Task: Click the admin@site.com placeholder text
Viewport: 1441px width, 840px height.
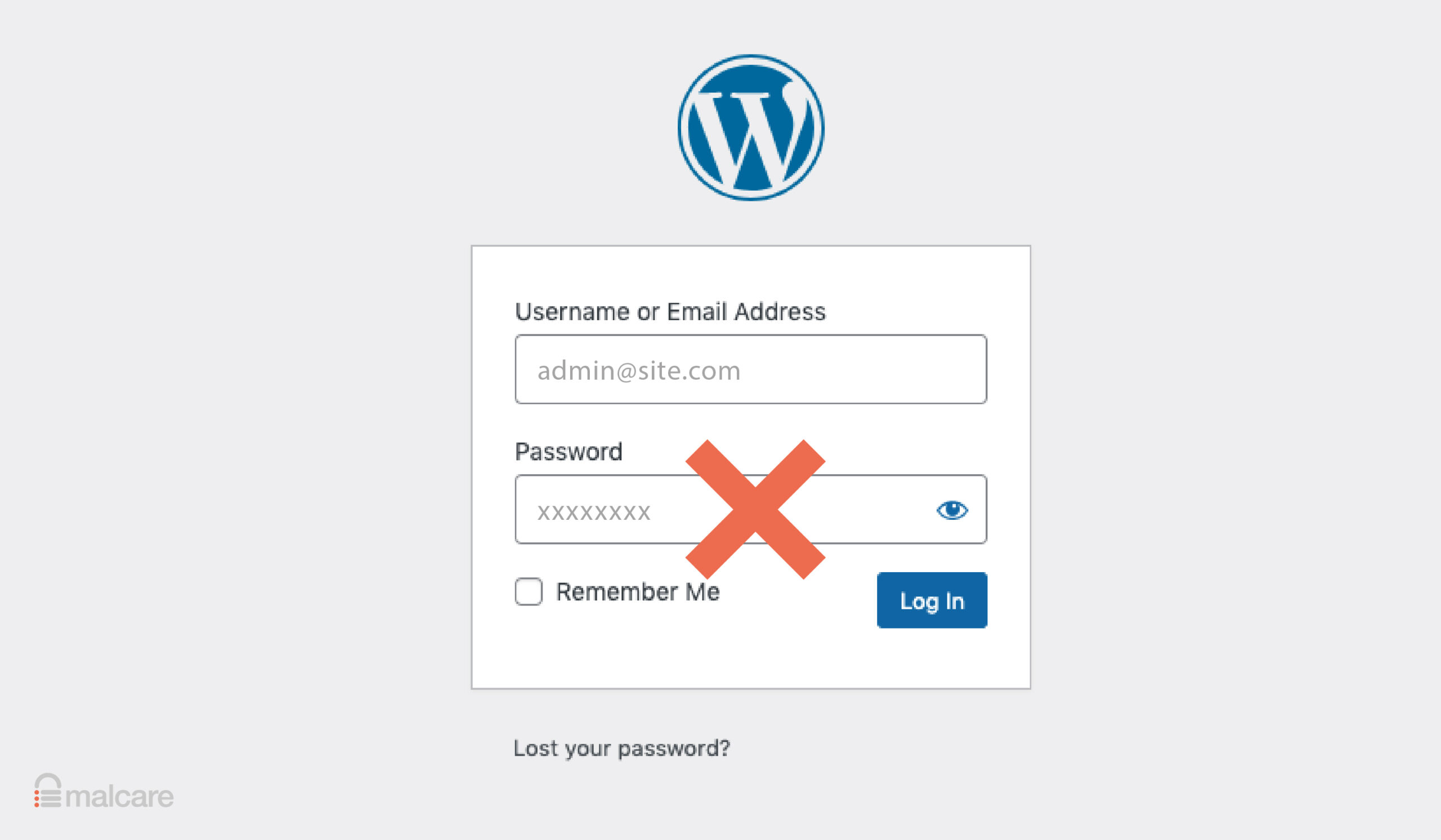Action: point(639,371)
